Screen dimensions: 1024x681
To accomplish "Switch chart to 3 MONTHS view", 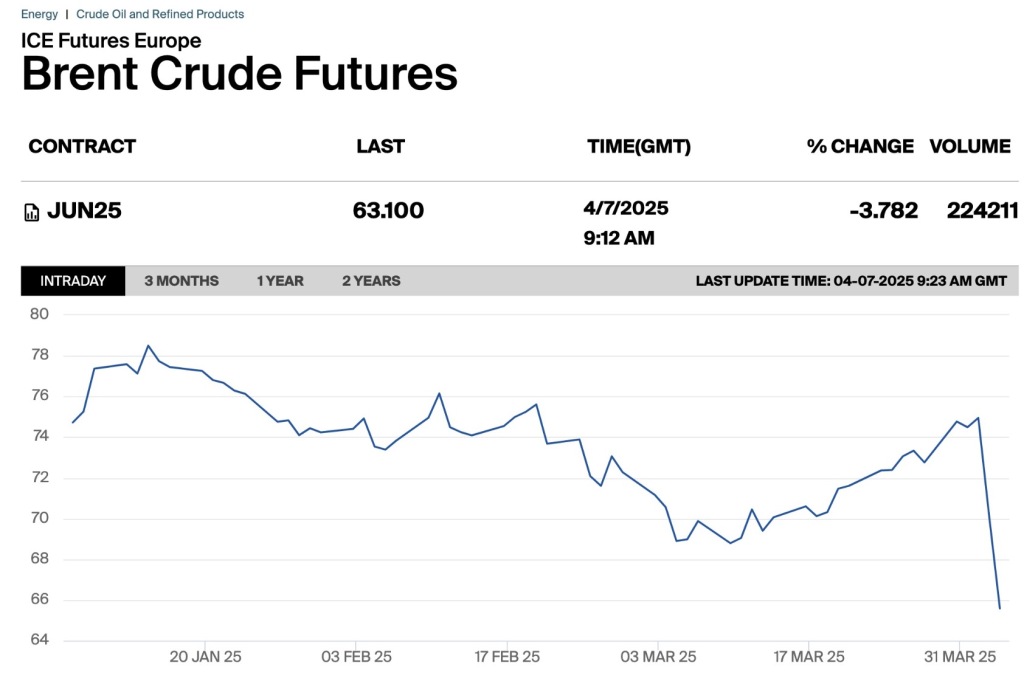I will (181, 281).
